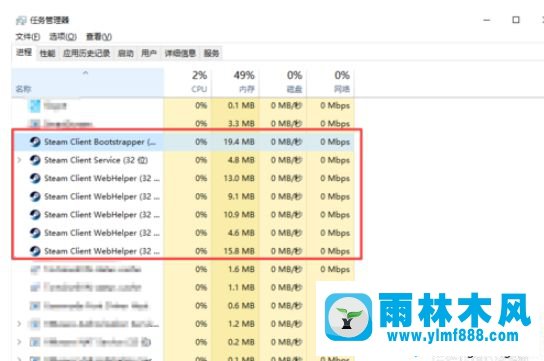544x361 pixels.
Task: Click 0 MB/秒 disk cell in Bootstrapper row
Action: pos(283,142)
